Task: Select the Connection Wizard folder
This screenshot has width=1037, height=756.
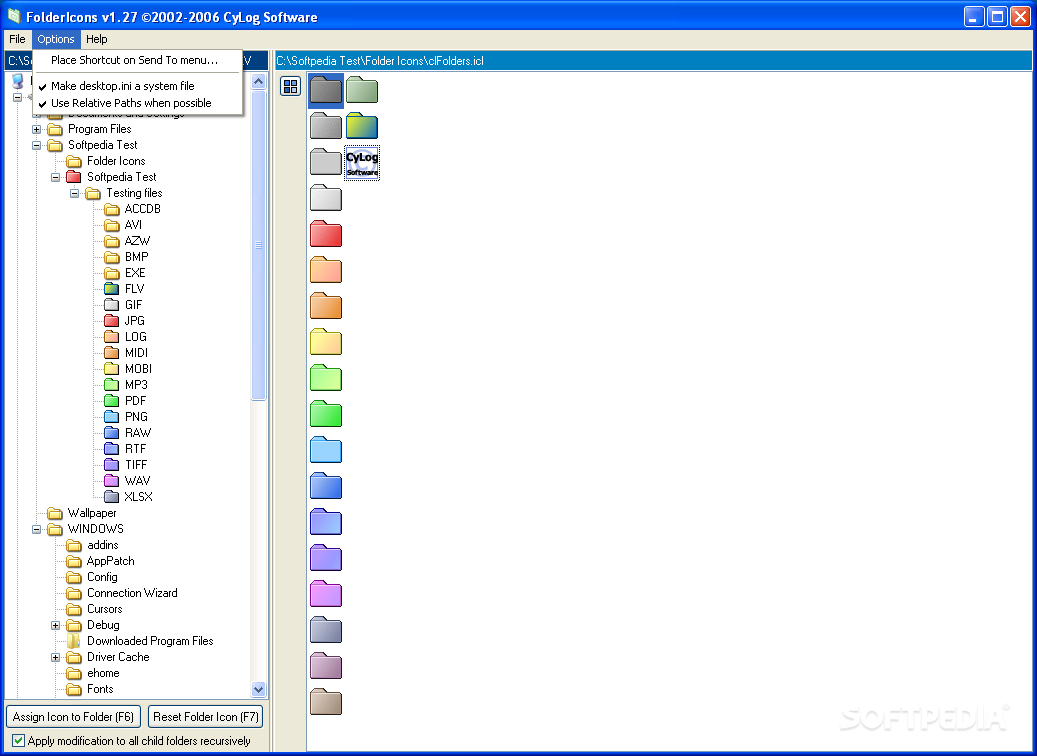Action: pyautogui.click(x=132, y=593)
